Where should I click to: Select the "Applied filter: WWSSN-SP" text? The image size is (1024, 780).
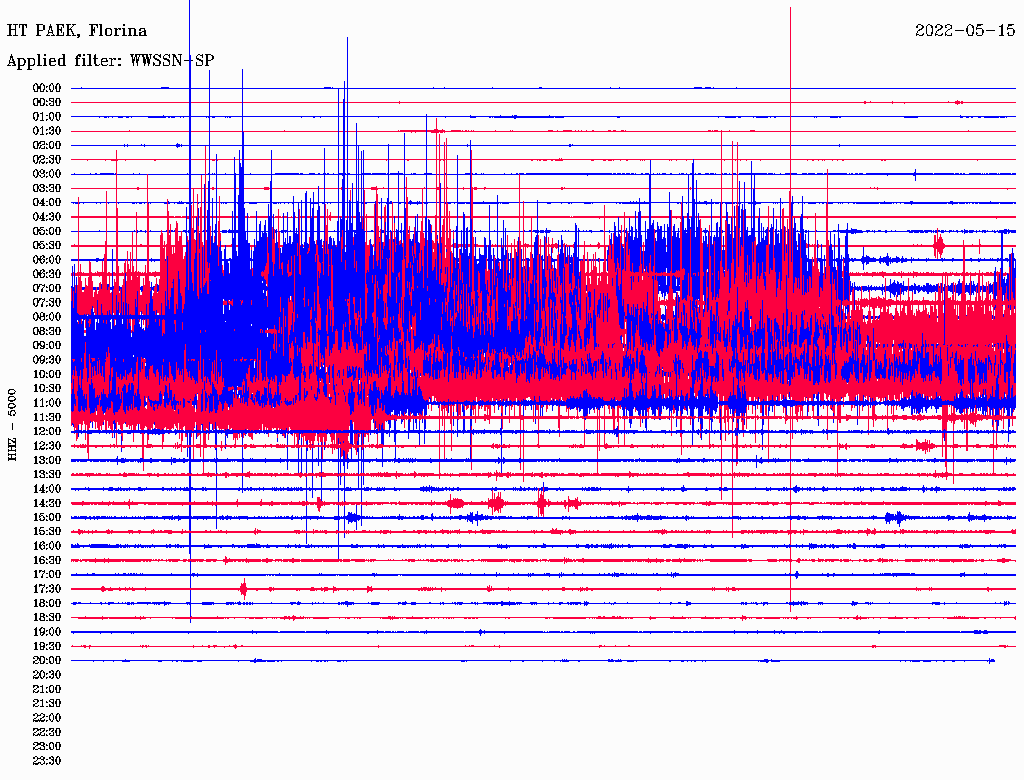110,61
